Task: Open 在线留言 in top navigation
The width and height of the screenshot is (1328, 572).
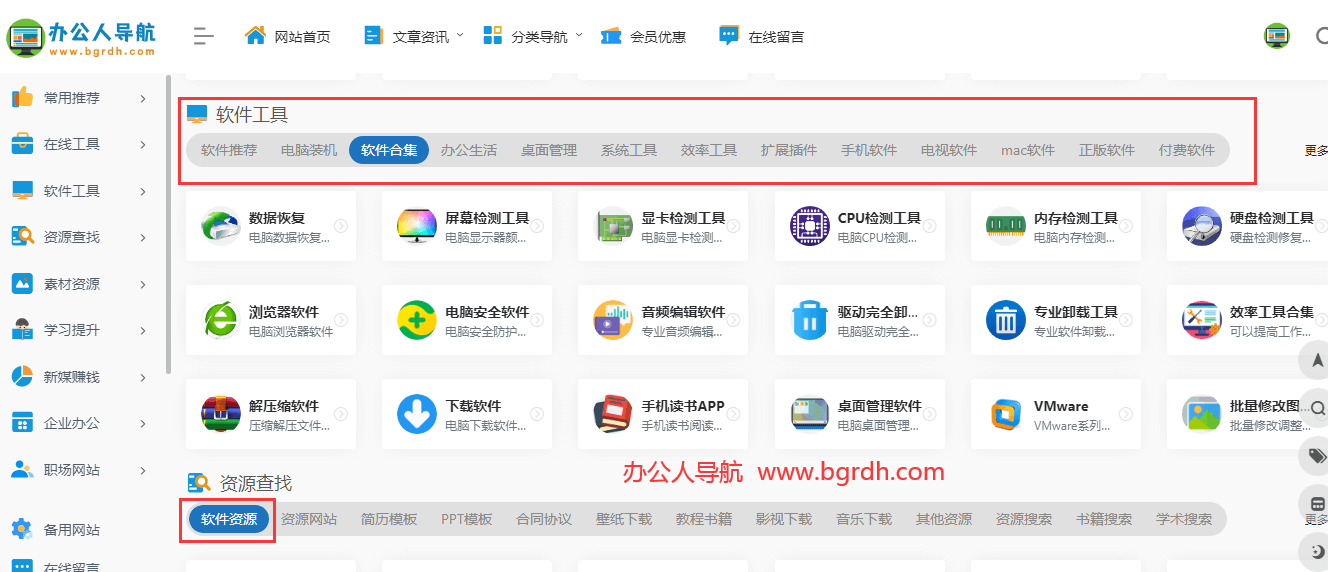Action: (x=761, y=36)
